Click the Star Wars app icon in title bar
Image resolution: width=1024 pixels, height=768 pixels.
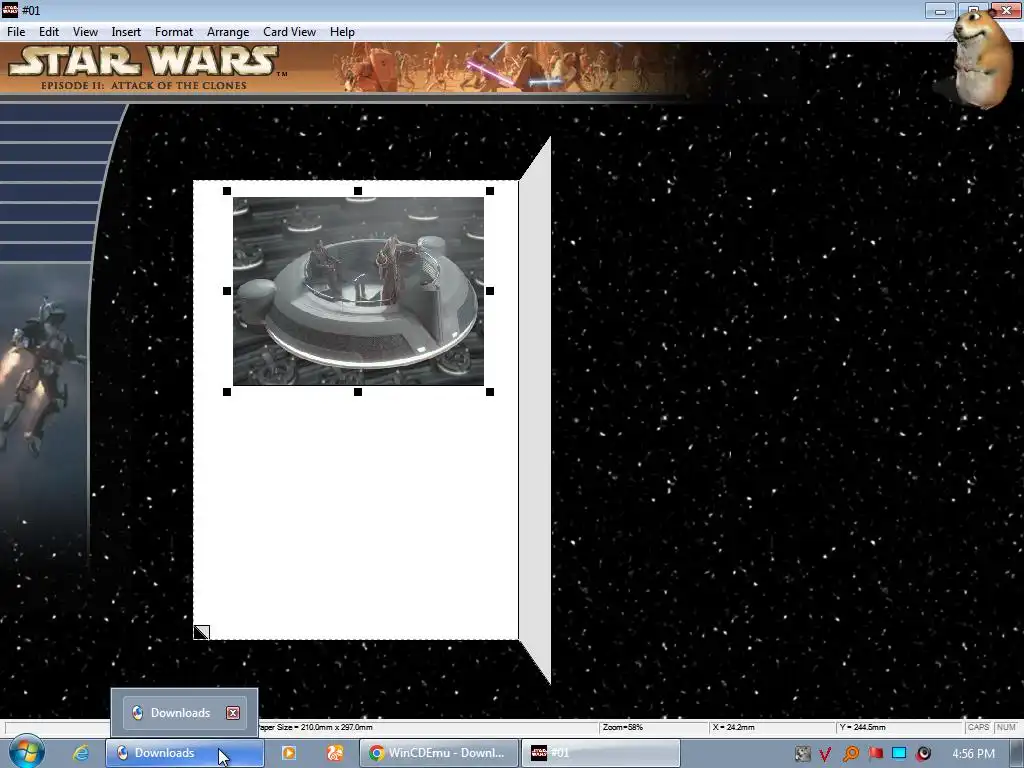10,10
